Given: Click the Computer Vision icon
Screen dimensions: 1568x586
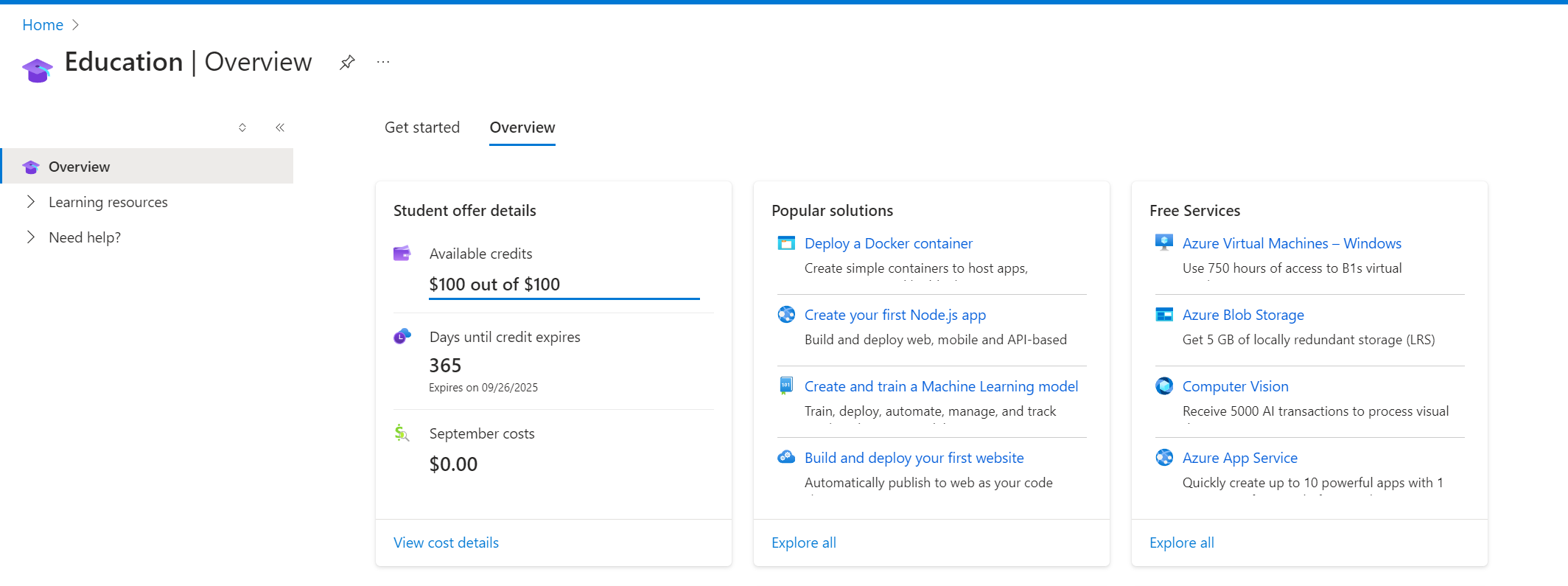Looking at the screenshot, I should [1164, 386].
